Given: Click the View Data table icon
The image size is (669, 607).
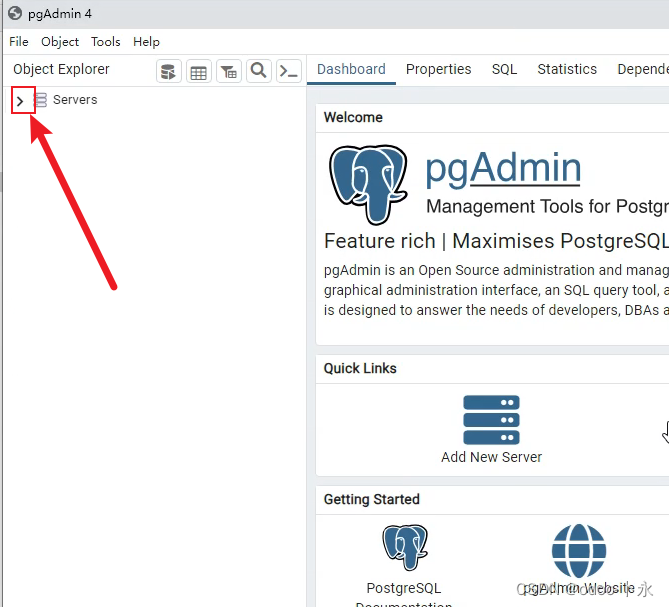Looking at the screenshot, I should 198,71.
